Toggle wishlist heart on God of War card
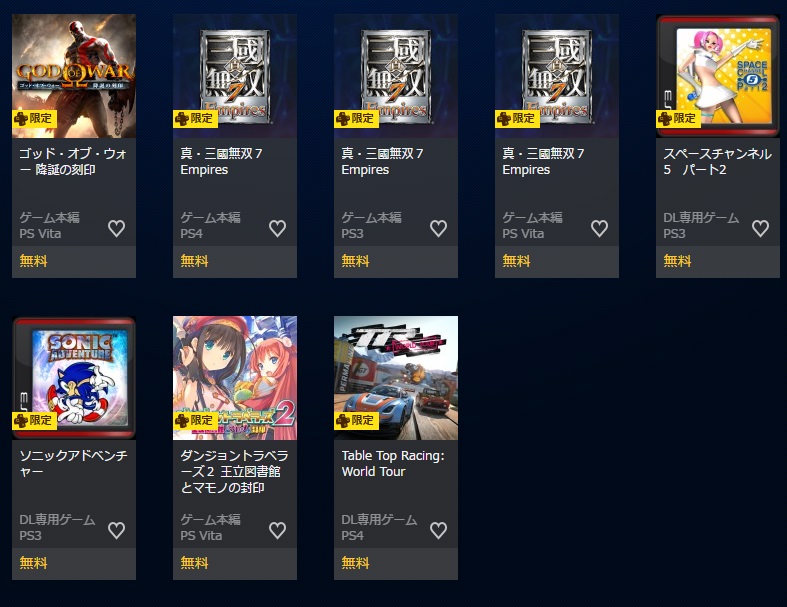787x607 pixels. click(116, 228)
